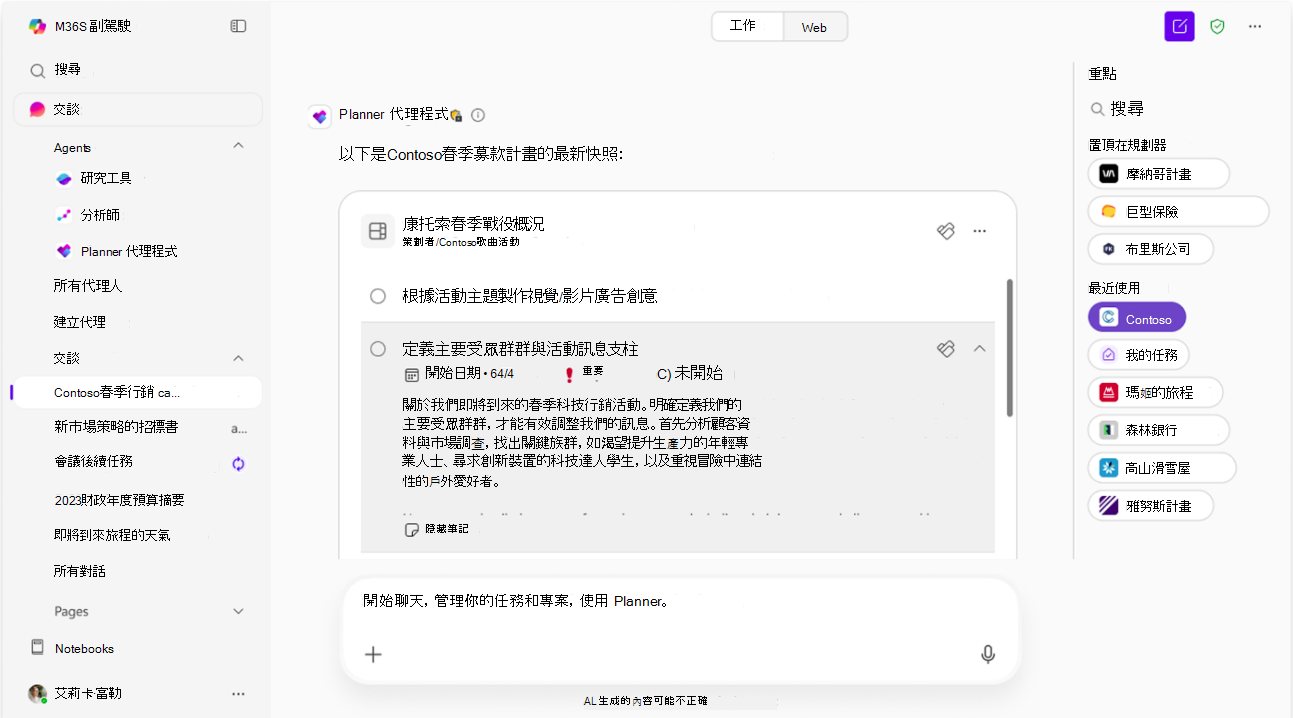The image size is (1293, 718).
Task: Click the board icon beside 康托索春季戰役概況
Action: pos(377,231)
